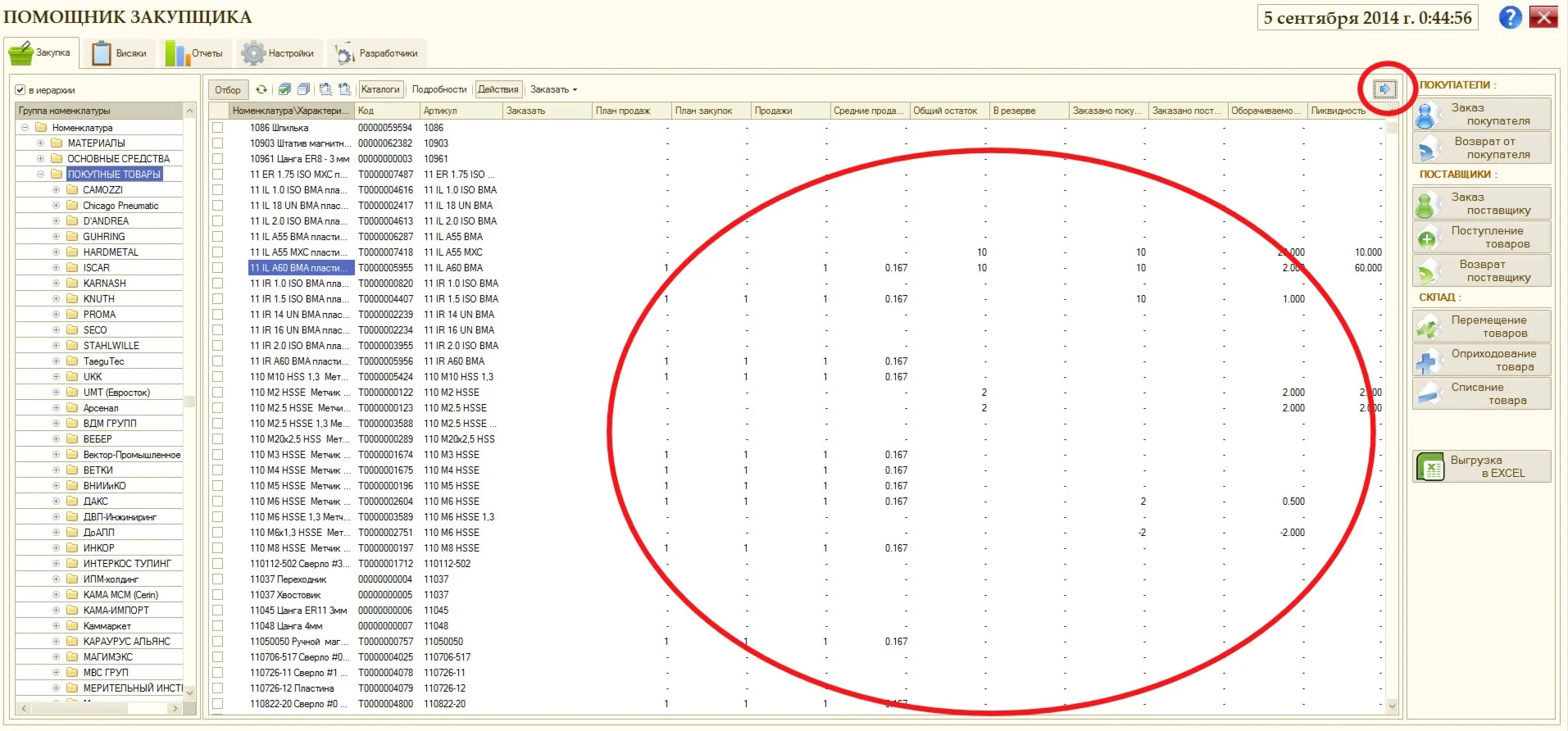Click the Перемещение товаров icon

[1427, 327]
